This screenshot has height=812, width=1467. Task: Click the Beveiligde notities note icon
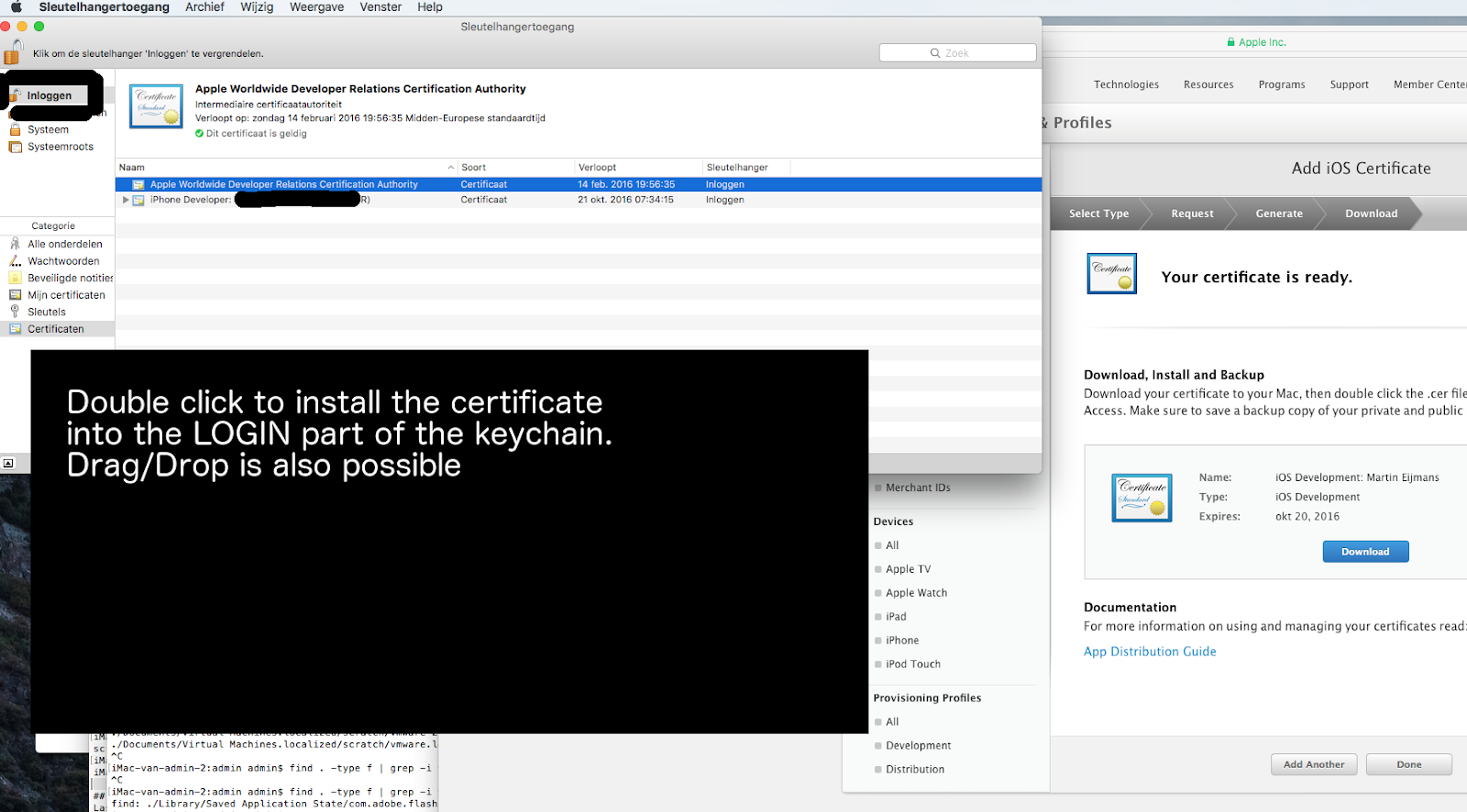tap(15, 278)
